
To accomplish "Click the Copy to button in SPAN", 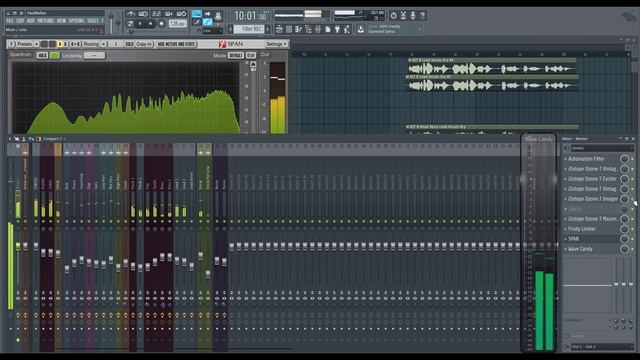I will tap(144, 44).
